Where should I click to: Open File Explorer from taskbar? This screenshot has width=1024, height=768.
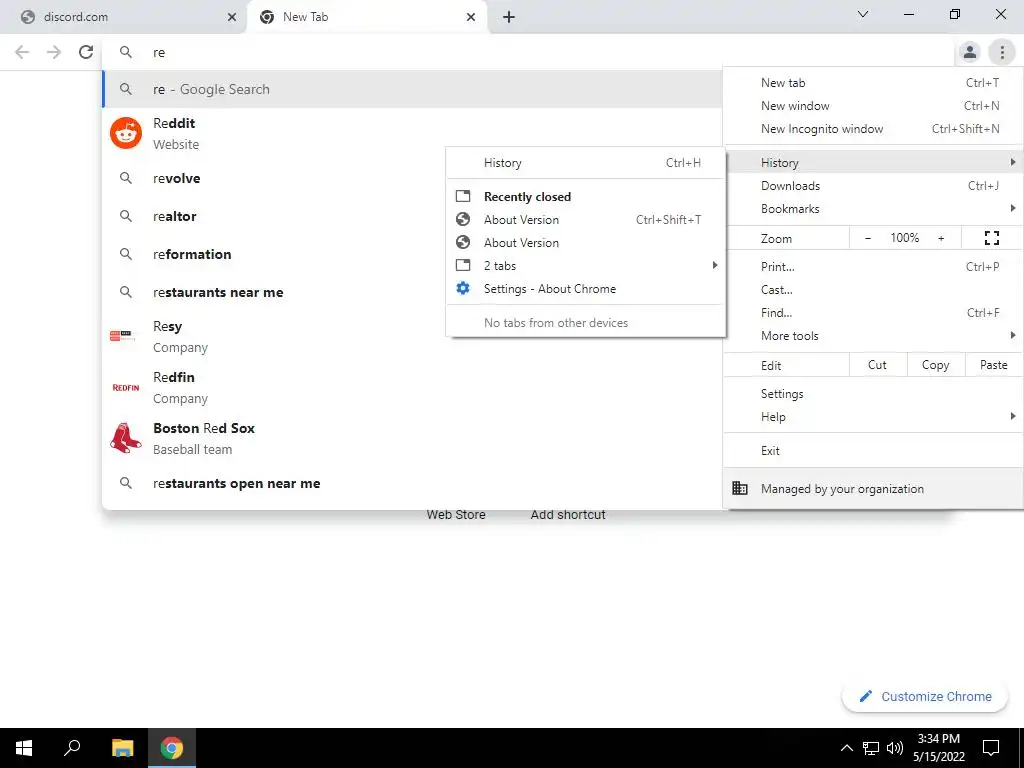click(122, 748)
